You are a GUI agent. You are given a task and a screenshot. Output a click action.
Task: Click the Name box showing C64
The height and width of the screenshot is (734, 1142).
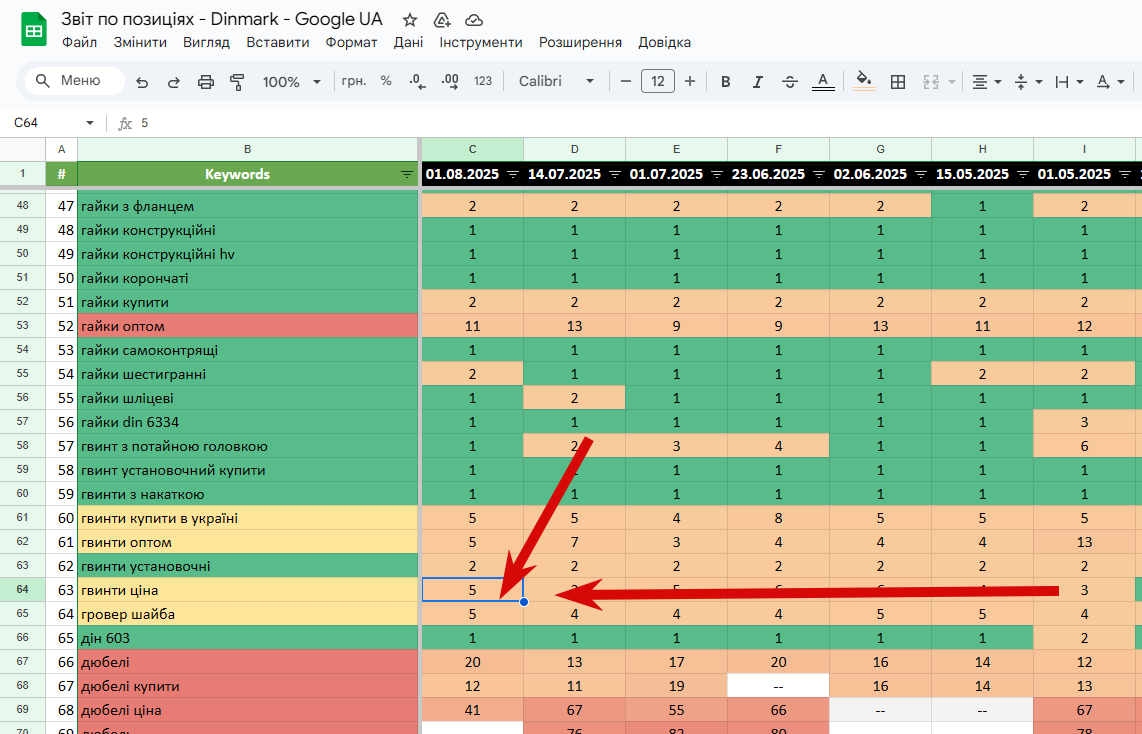click(52, 122)
